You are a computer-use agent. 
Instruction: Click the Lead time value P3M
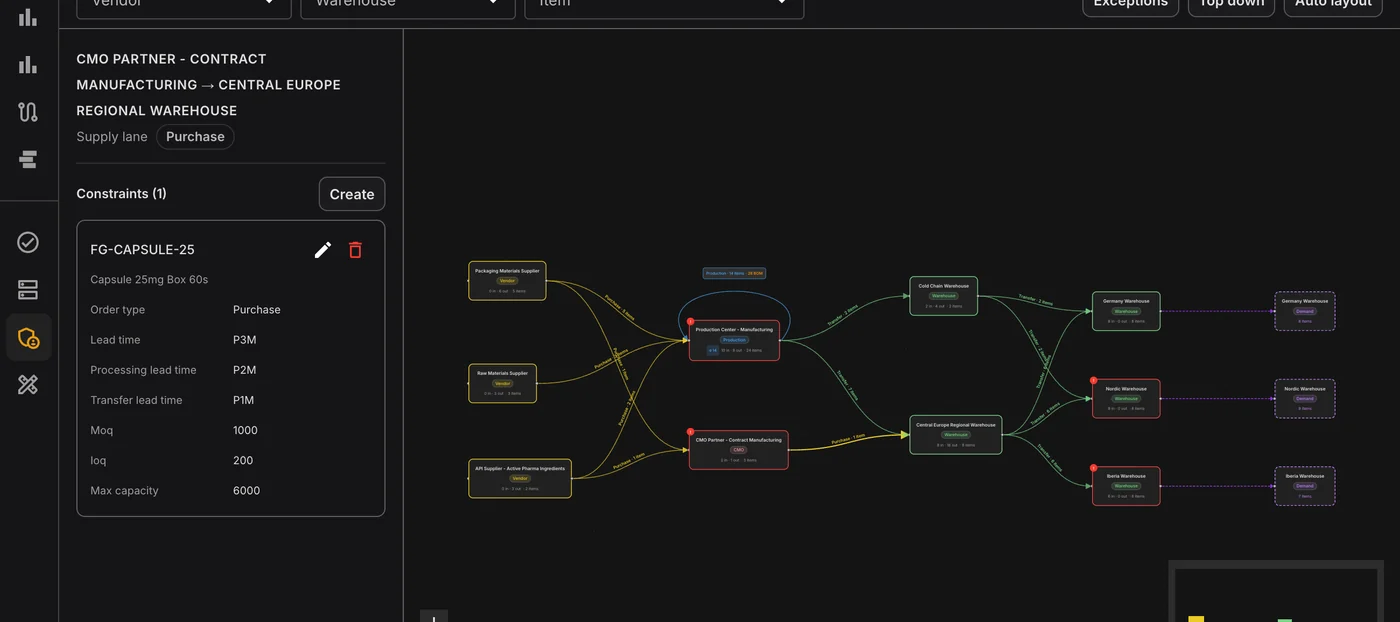(244, 340)
